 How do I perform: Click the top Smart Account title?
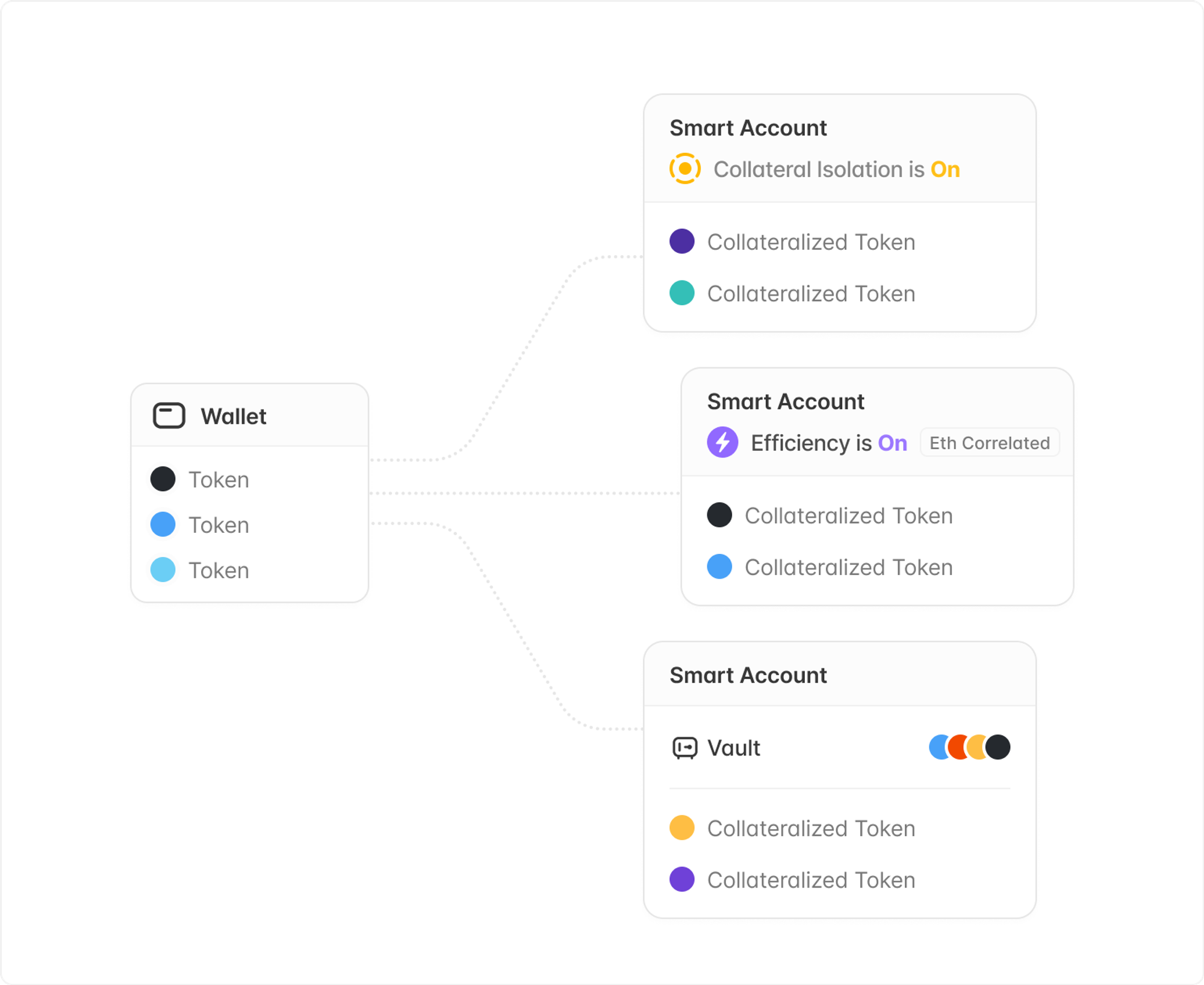pos(748,128)
